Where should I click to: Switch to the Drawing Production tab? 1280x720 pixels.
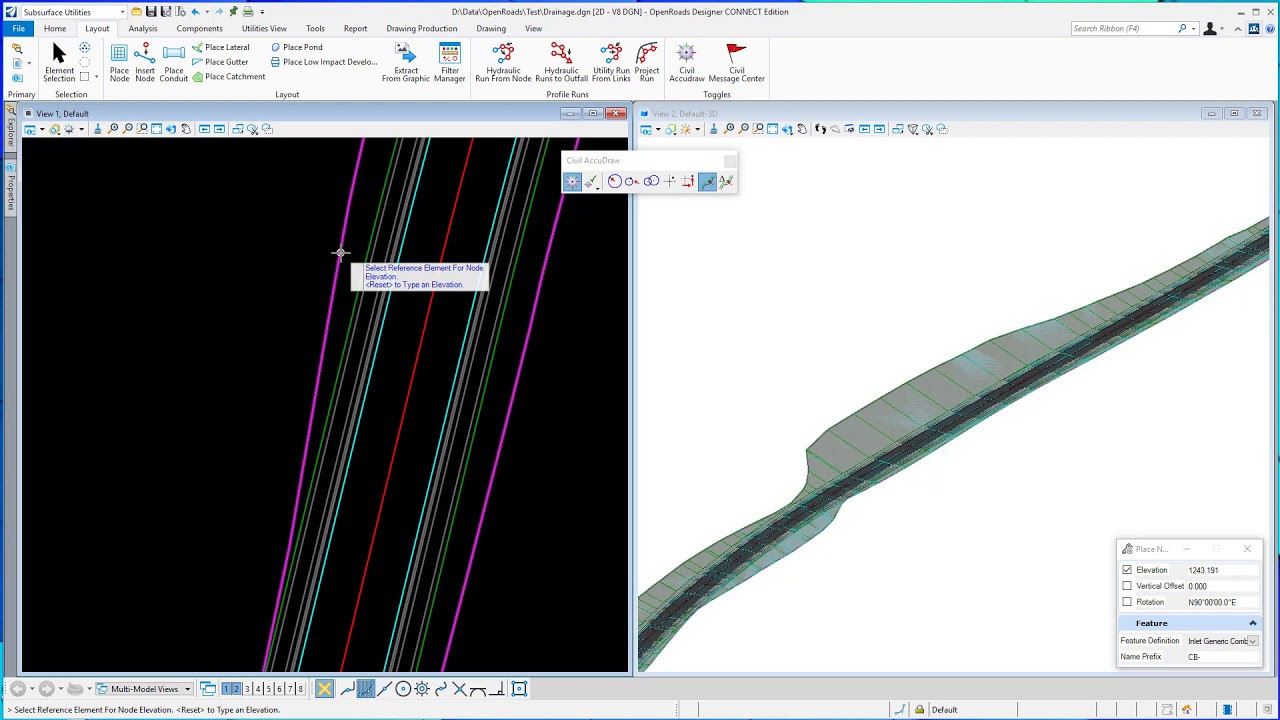[x=422, y=28]
